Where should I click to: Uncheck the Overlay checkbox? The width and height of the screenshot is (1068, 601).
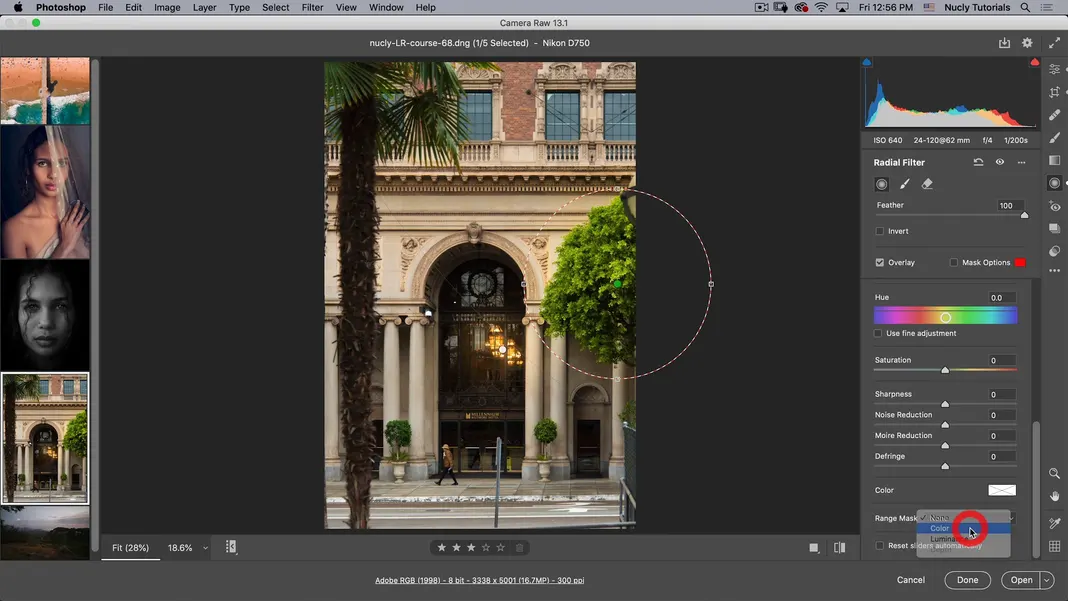coord(879,262)
